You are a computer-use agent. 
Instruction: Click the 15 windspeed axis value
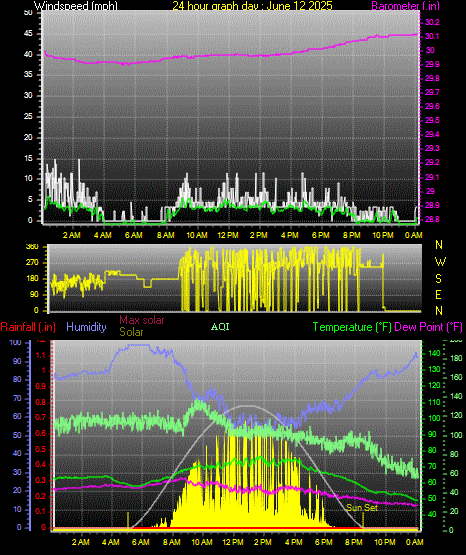point(28,158)
